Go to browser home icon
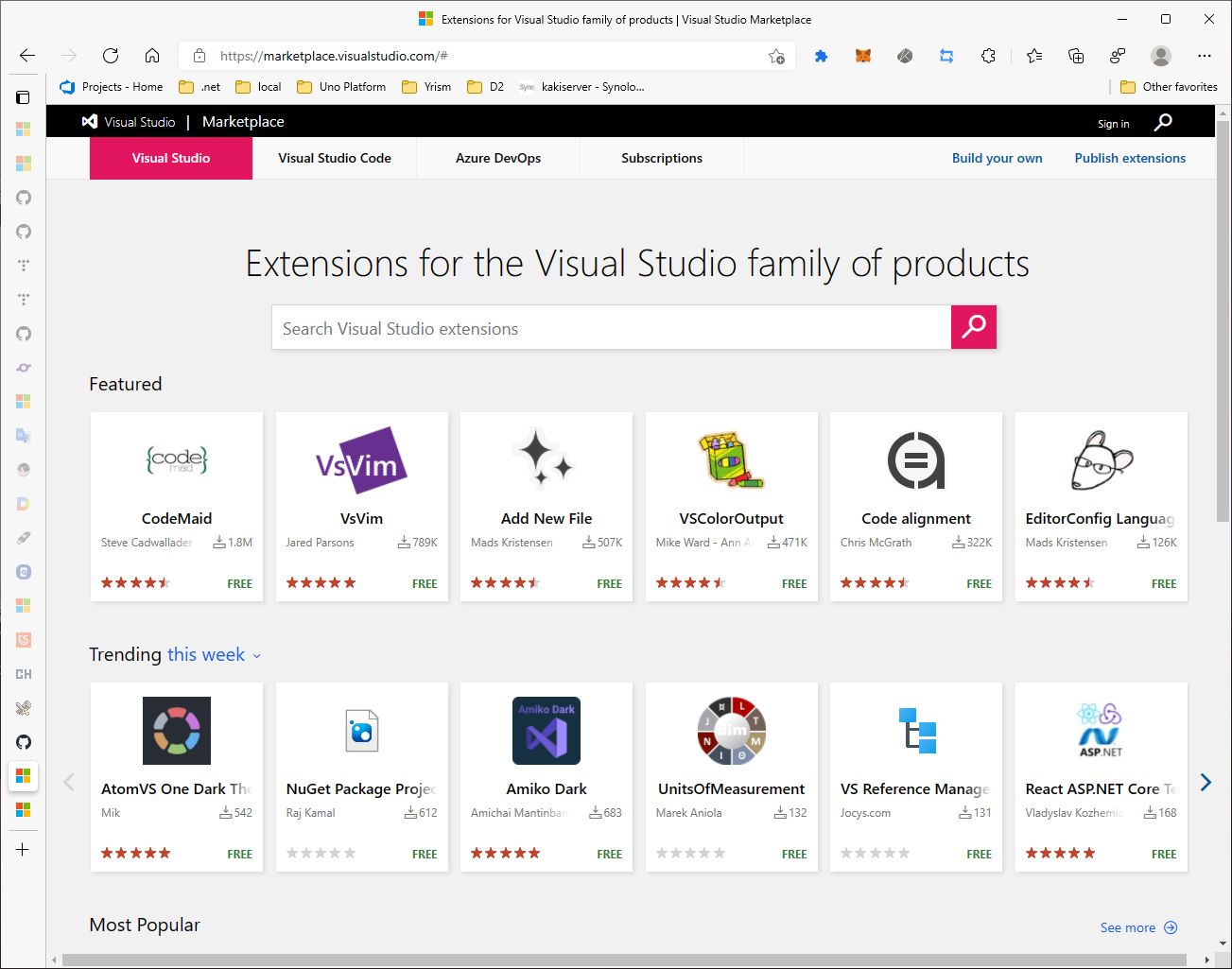 point(152,56)
